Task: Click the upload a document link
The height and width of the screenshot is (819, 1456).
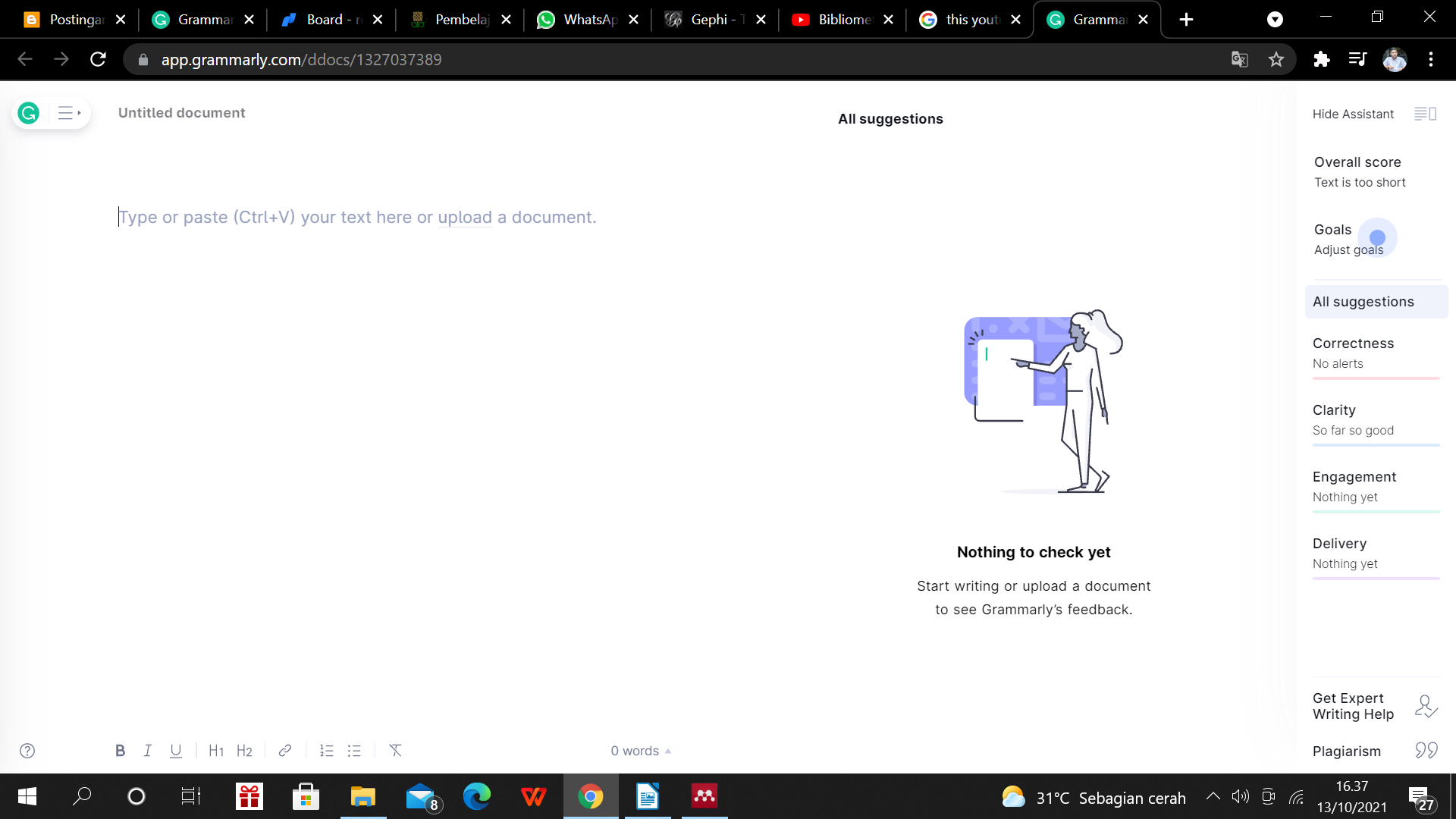Action: tap(465, 218)
